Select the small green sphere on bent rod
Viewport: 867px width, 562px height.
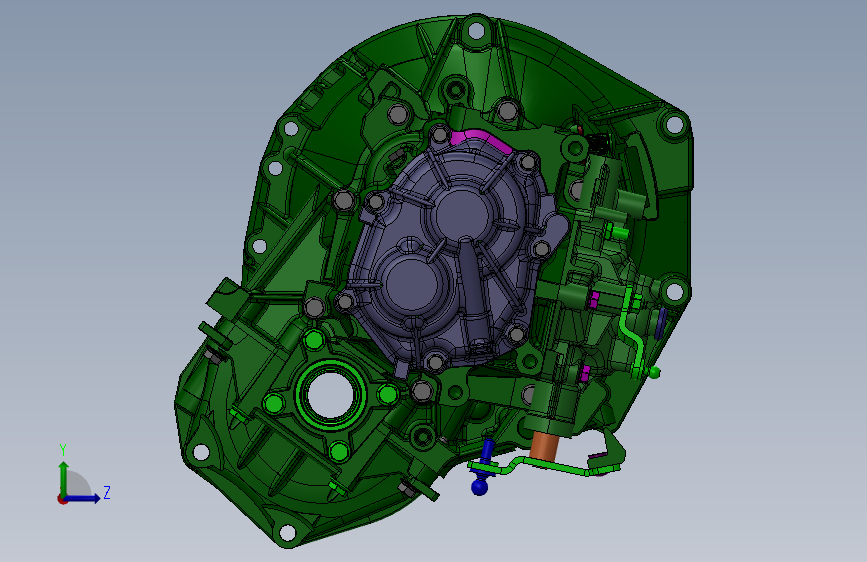point(654,373)
